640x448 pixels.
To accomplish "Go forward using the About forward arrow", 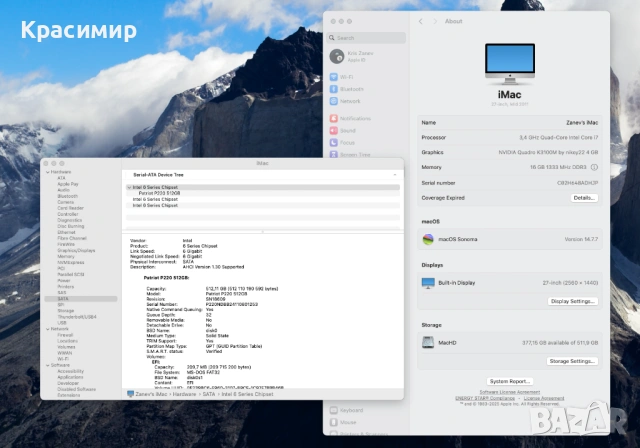I will point(435,21).
